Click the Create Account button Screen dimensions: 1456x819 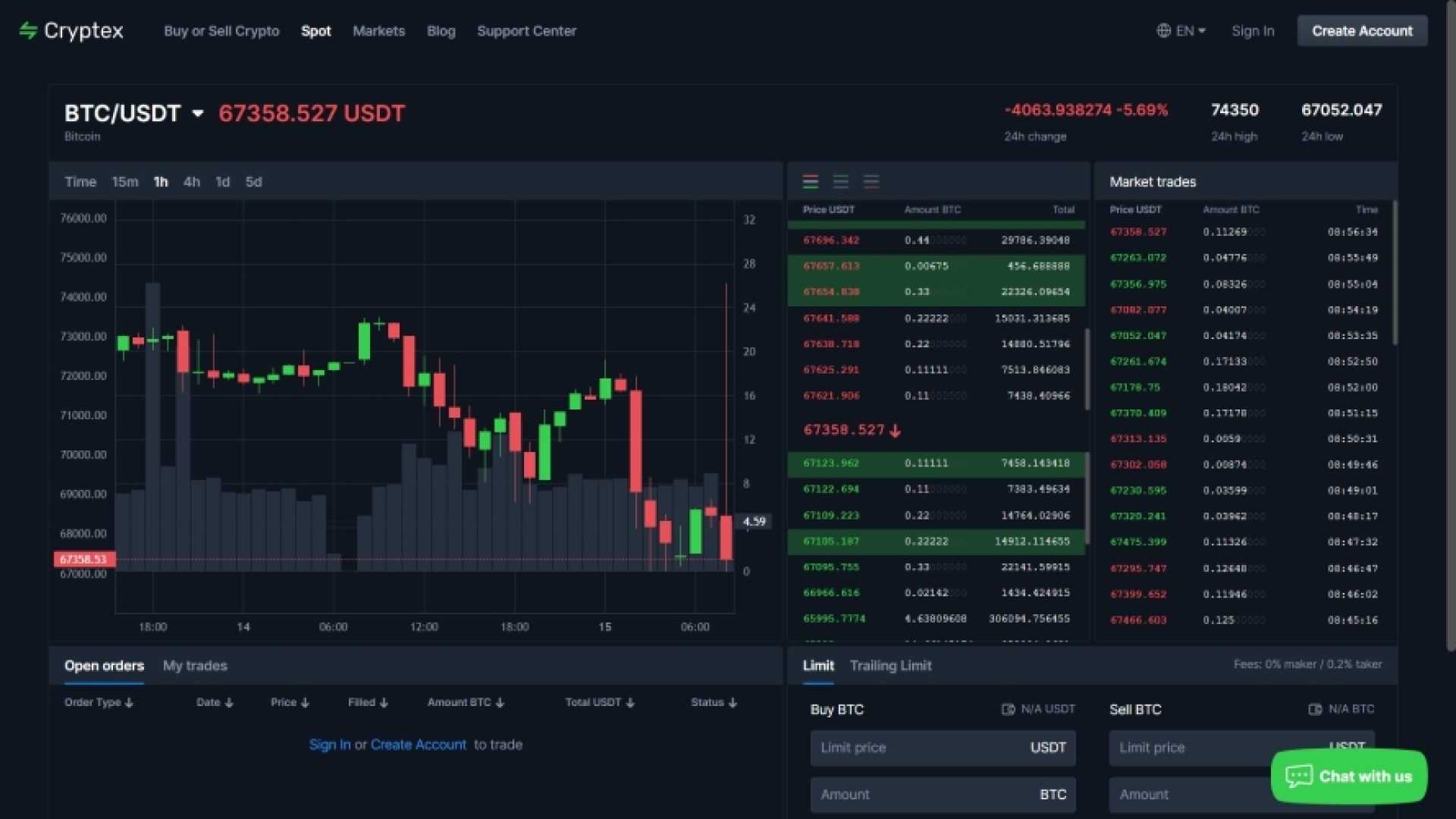1362,30
